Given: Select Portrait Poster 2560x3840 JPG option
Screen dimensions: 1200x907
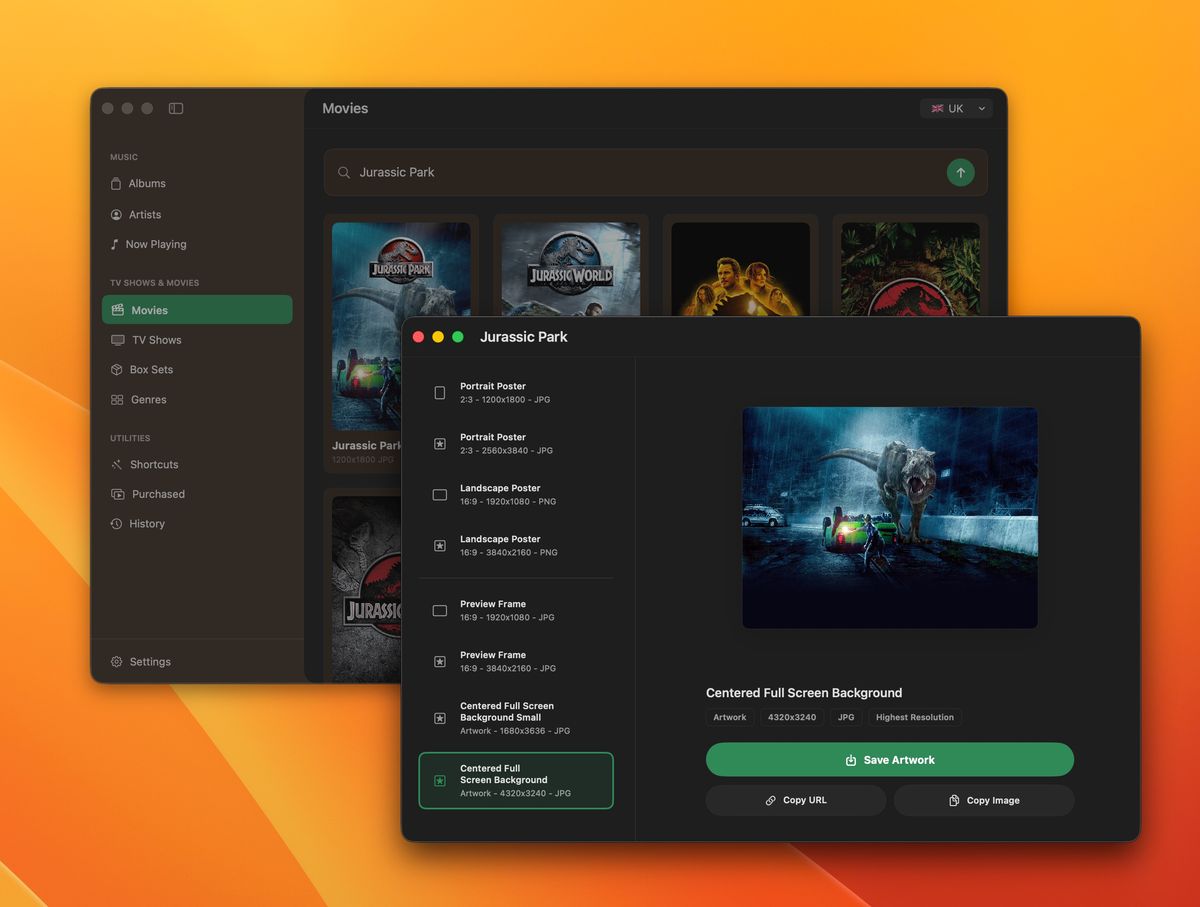Looking at the screenshot, I should 516,443.
